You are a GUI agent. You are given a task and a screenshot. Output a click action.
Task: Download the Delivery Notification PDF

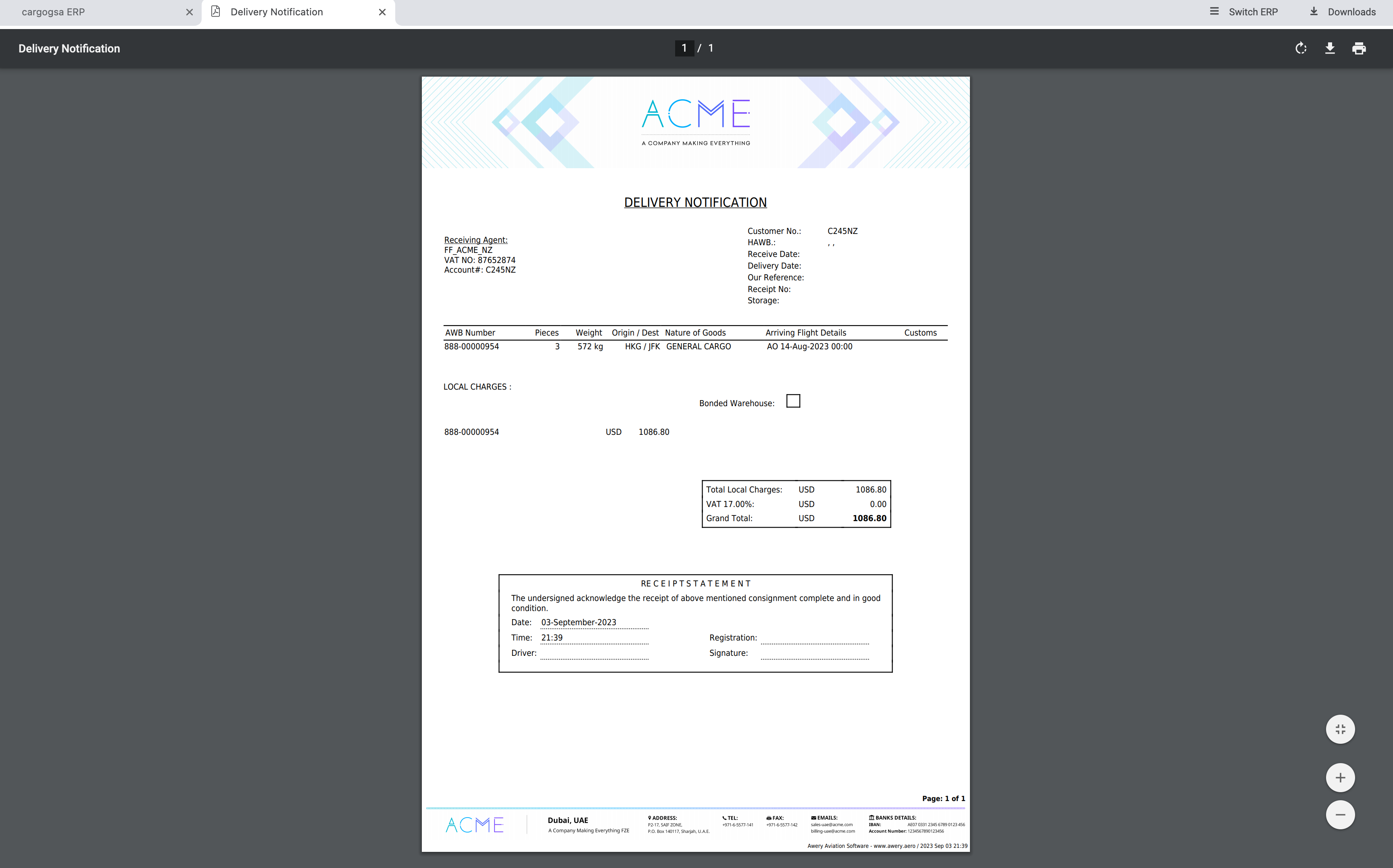pos(1329,48)
